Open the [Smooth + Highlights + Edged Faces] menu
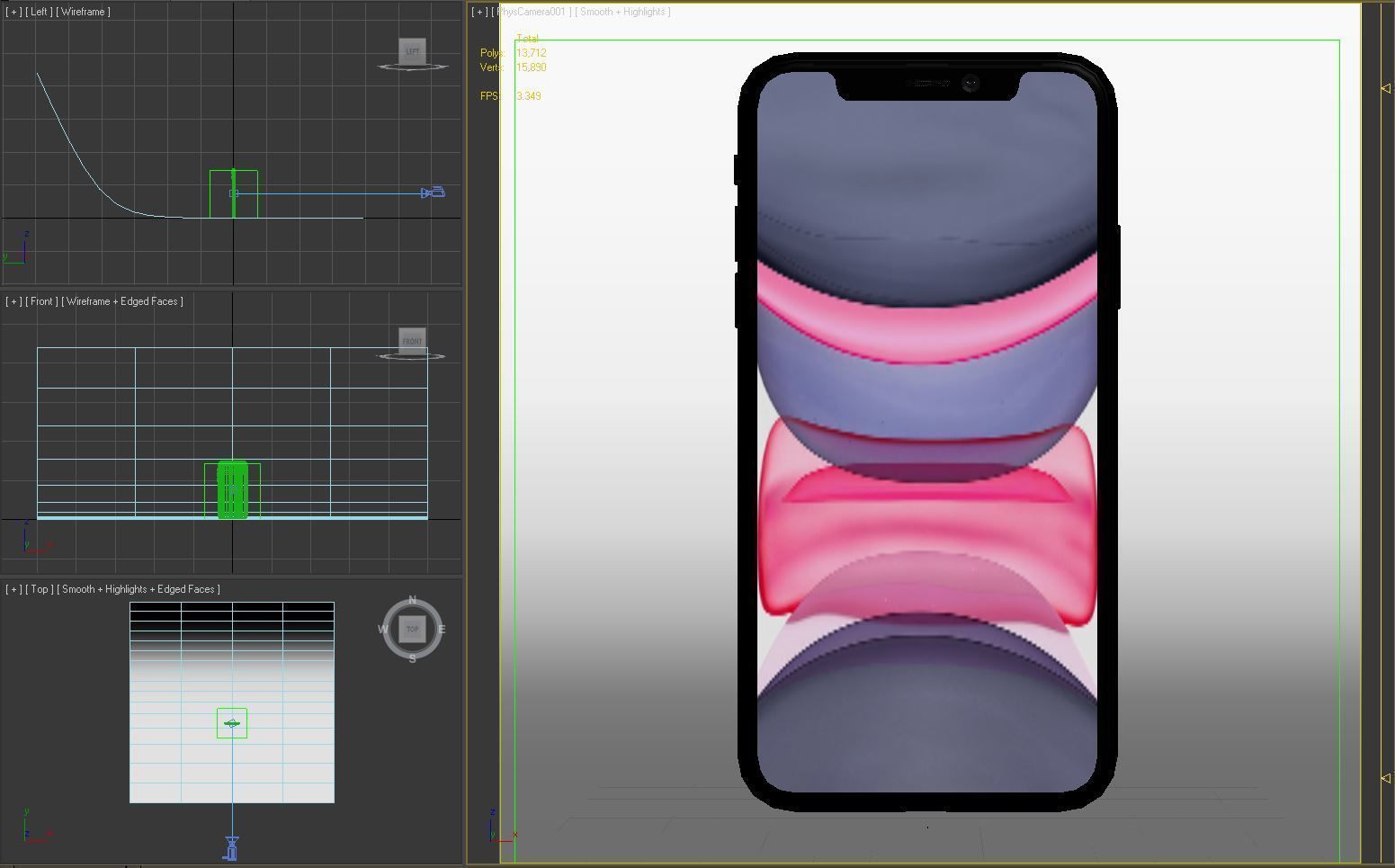 [139, 589]
